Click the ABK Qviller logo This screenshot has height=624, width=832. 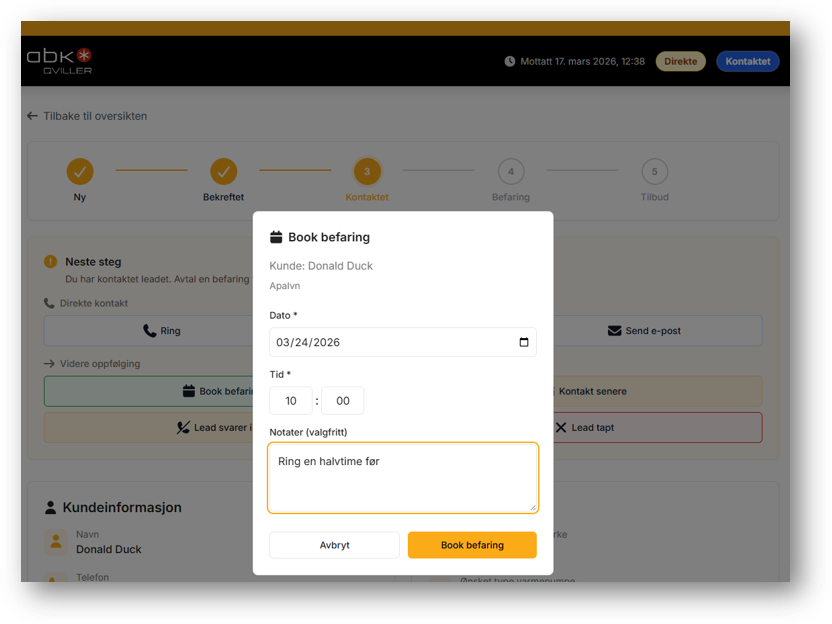point(59,60)
